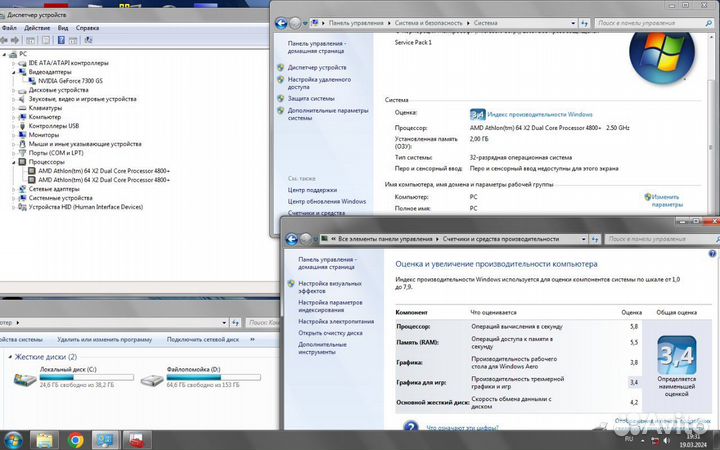The height and width of the screenshot is (450, 720).
Task: Click the Изменить параметры link
Action: [665, 197]
